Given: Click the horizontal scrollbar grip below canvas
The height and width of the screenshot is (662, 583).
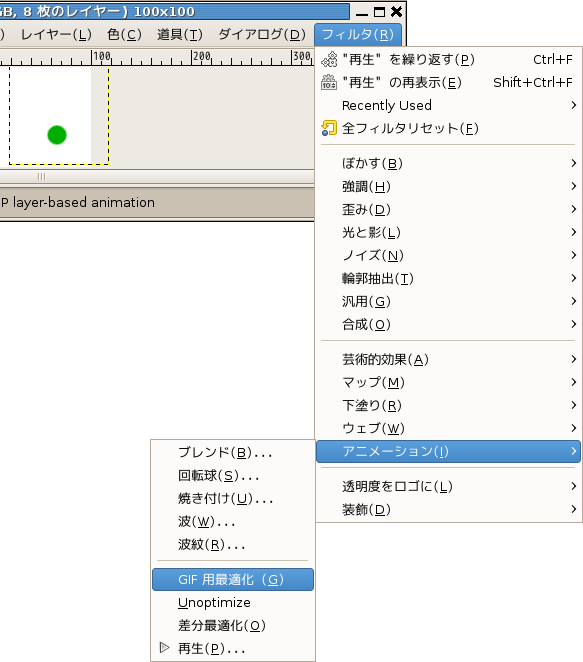Looking at the screenshot, I should pyautogui.click(x=41, y=176).
